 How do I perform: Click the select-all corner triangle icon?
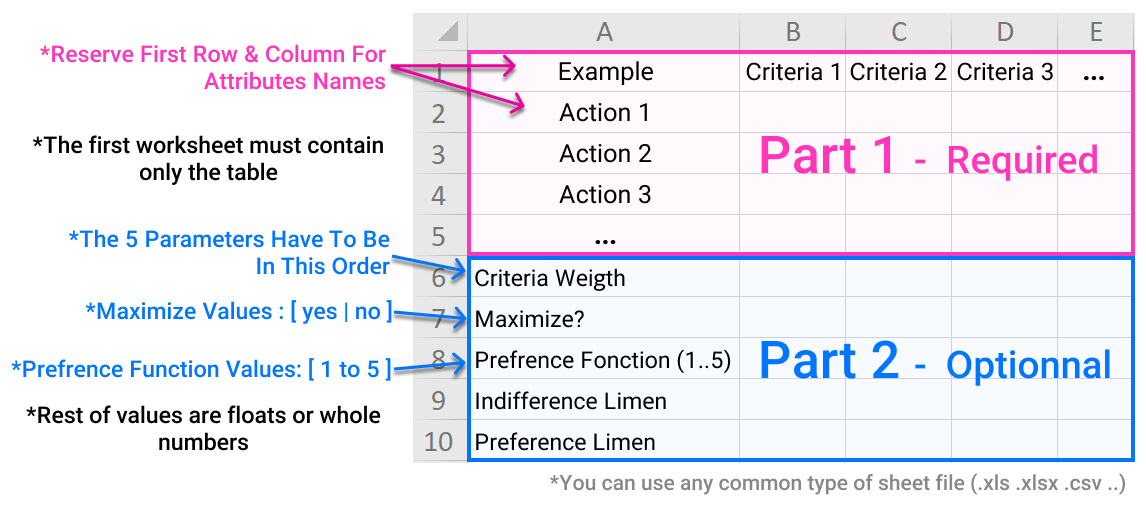pos(444,32)
